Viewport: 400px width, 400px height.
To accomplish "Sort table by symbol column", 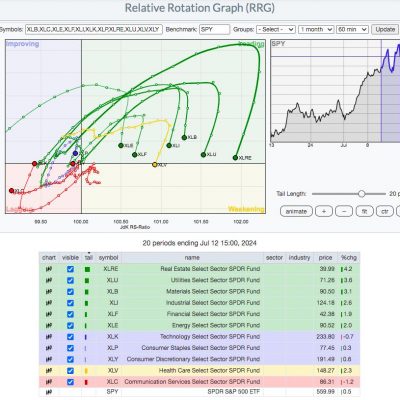I will pyautogui.click(x=108, y=258).
